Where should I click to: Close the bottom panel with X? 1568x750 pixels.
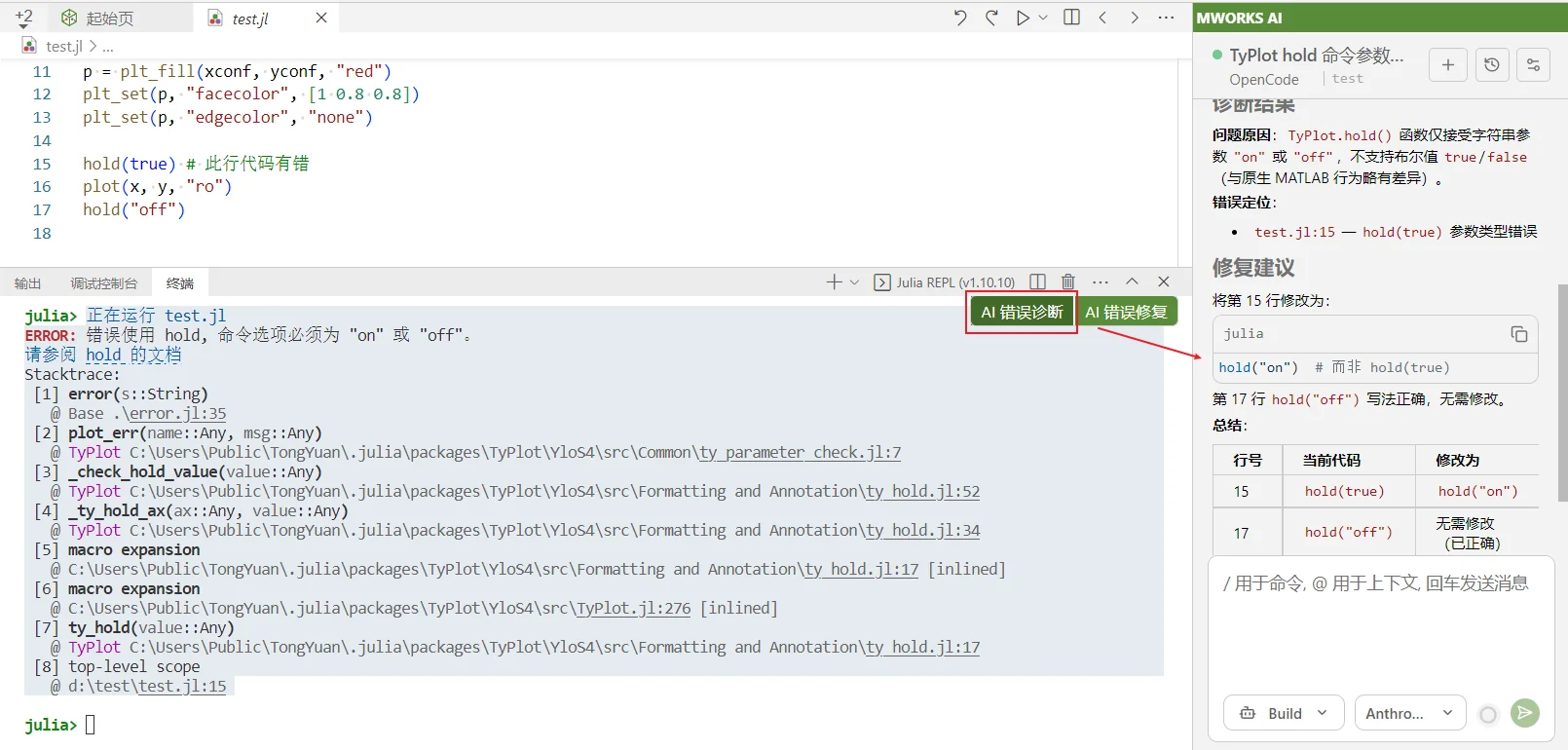click(x=1164, y=281)
